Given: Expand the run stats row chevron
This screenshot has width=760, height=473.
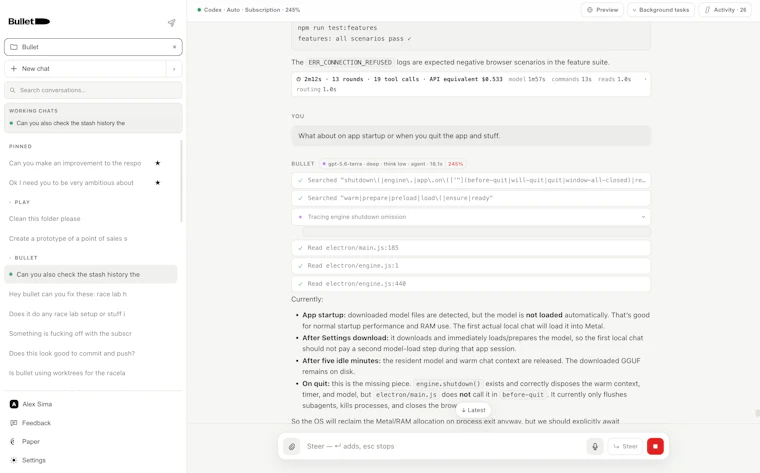Looking at the screenshot, I should [x=645, y=79].
